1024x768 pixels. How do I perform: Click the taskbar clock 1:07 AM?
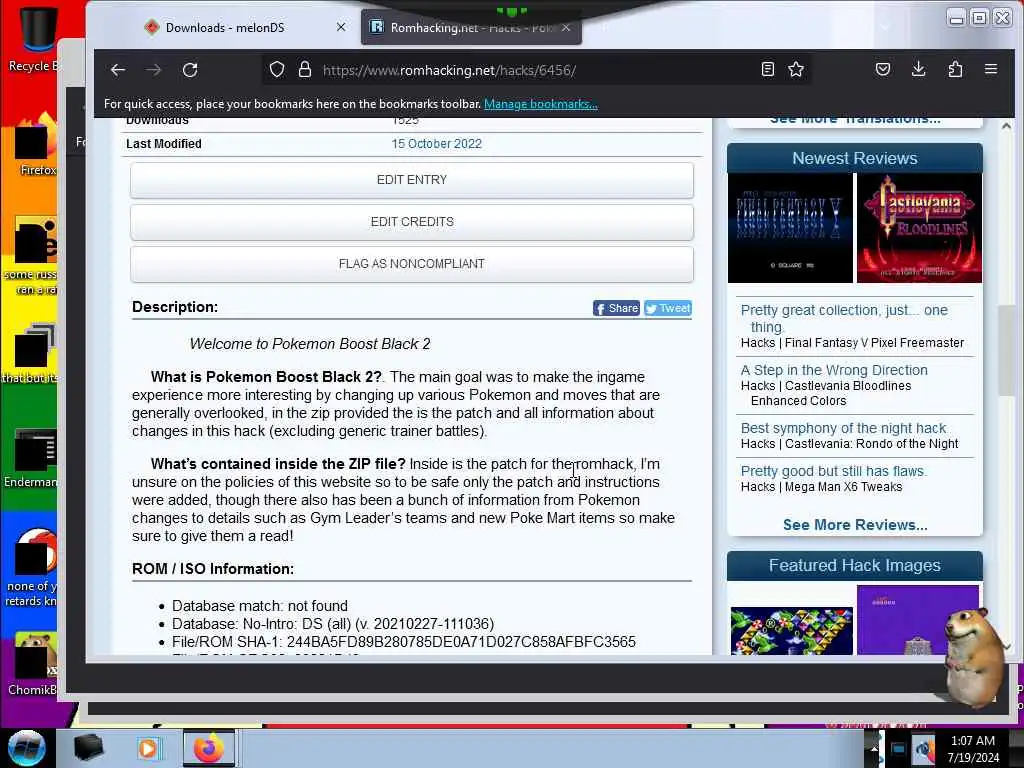tap(973, 748)
